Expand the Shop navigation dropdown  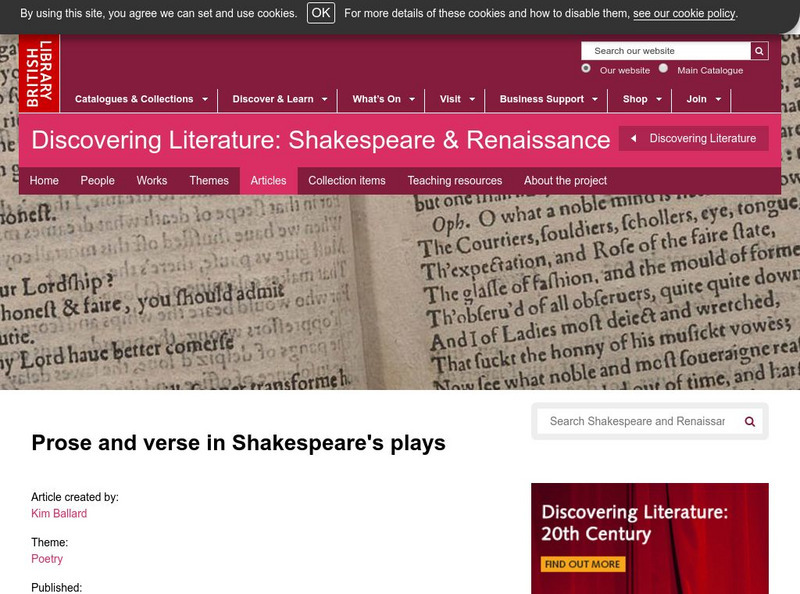[640, 100]
